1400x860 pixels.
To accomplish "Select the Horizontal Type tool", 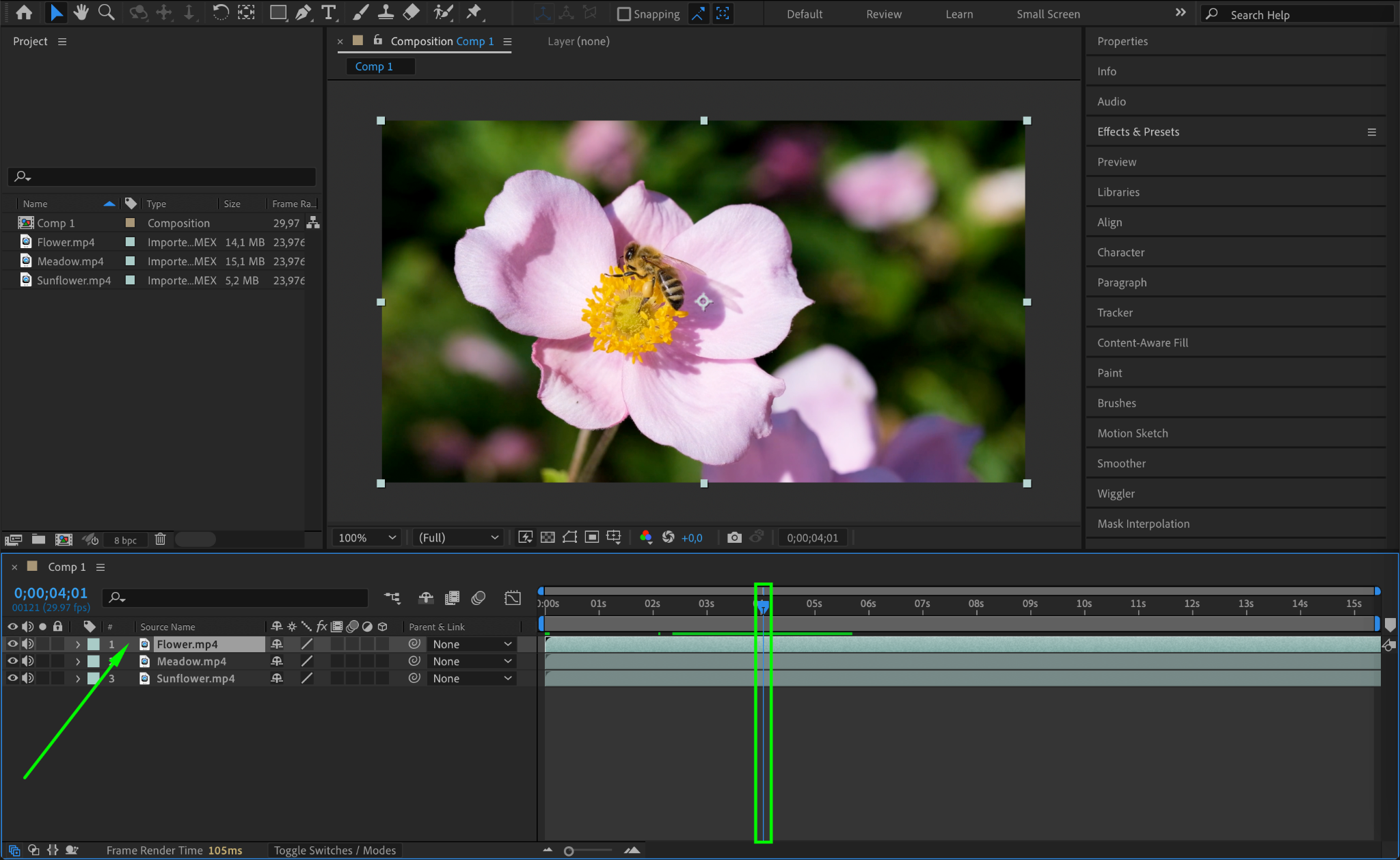I will [x=329, y=12].
